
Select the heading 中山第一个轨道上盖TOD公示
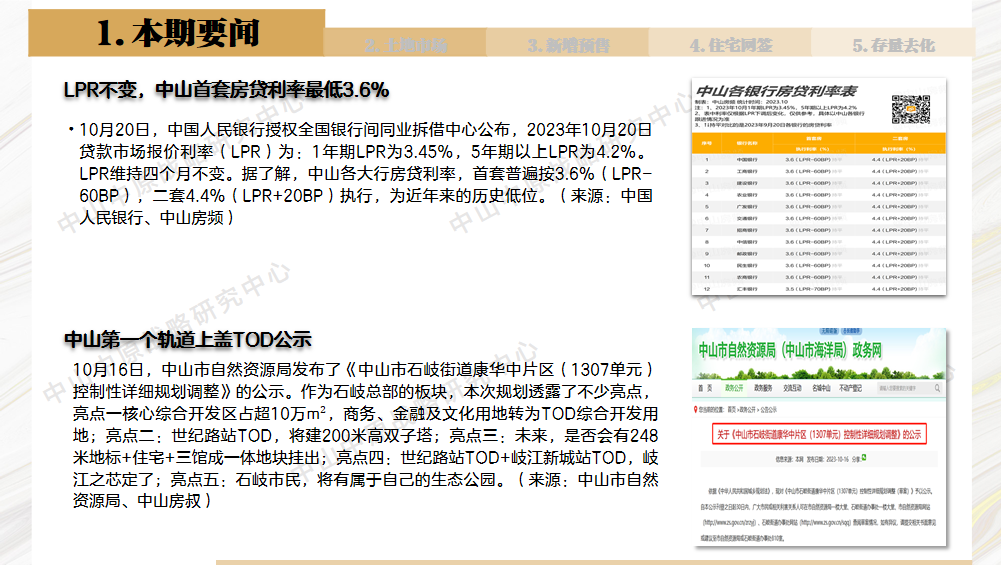click(188, 339)
